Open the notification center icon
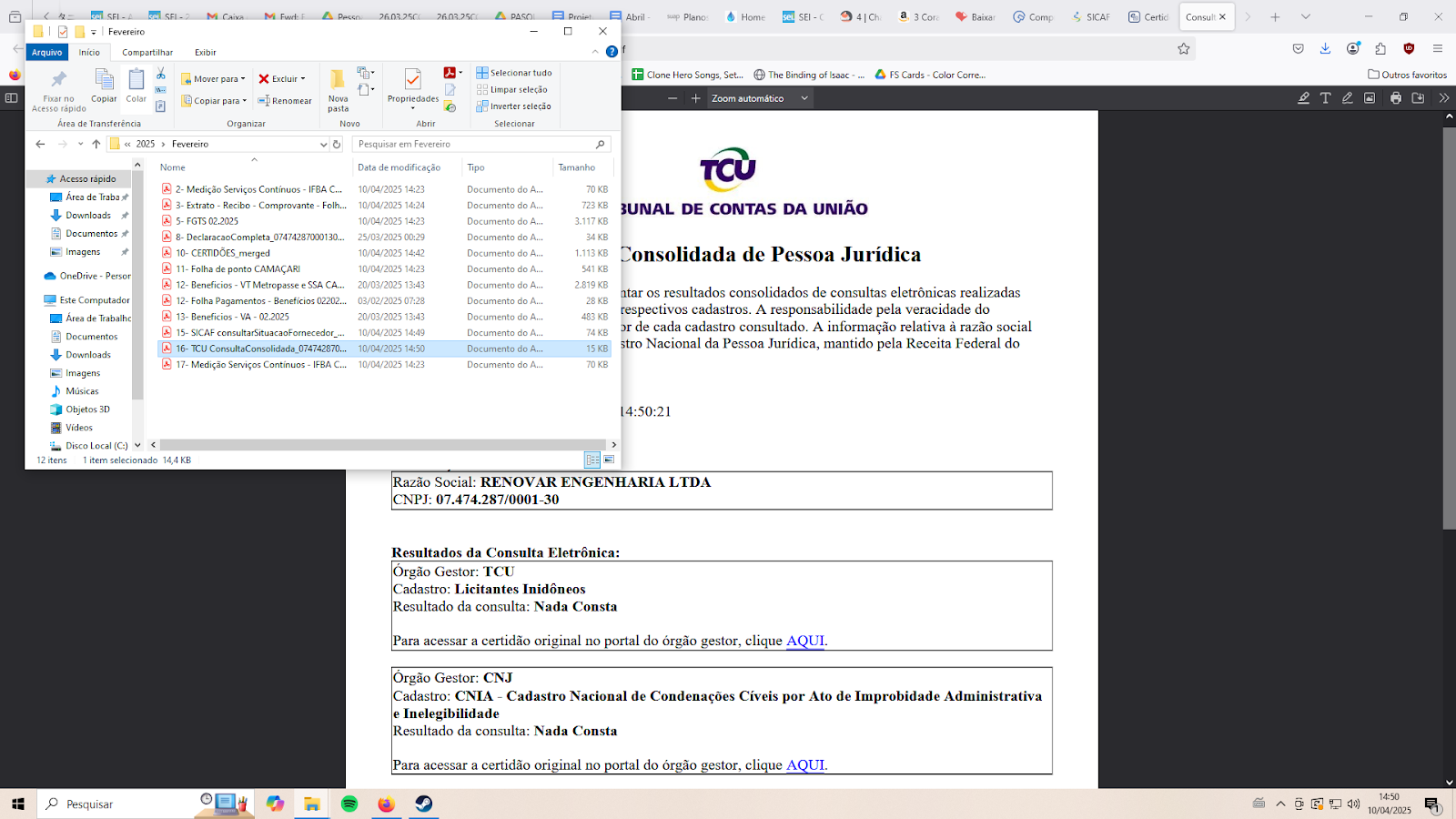1456x819 pixels. pos(1432,804)
